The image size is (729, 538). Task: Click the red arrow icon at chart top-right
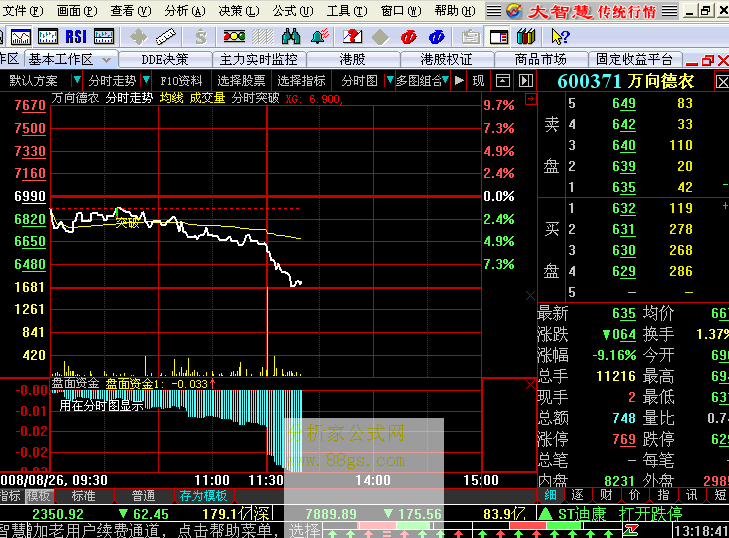click(x=530, y=99)
